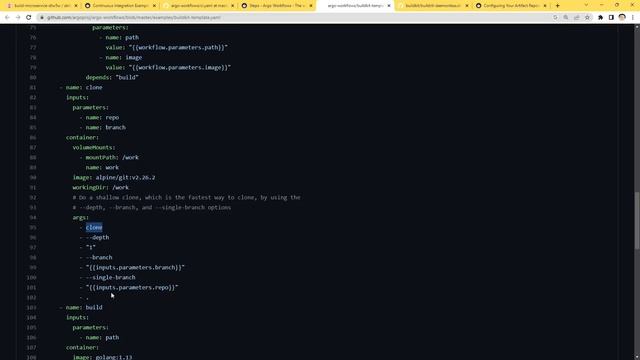Click the 'mountPath: /work' line
Image resolution: width=640 pixels, height=360 pixels.
click(x=109, y=158)
